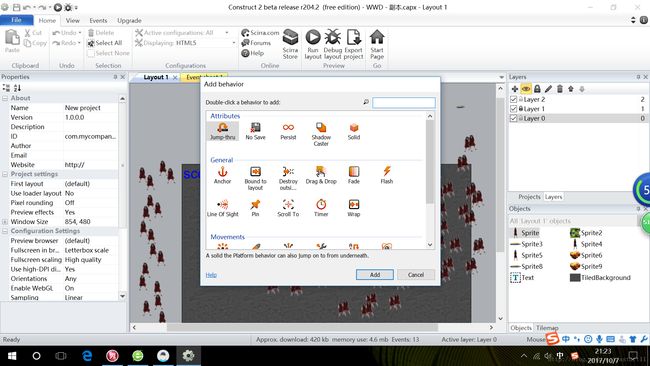Collapse the Project settings section
This screenshot has height=366, width=650.
5,174
